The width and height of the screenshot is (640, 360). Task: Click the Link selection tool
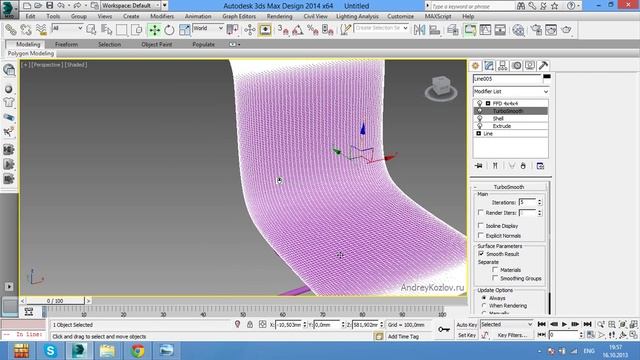coord(11,30)
